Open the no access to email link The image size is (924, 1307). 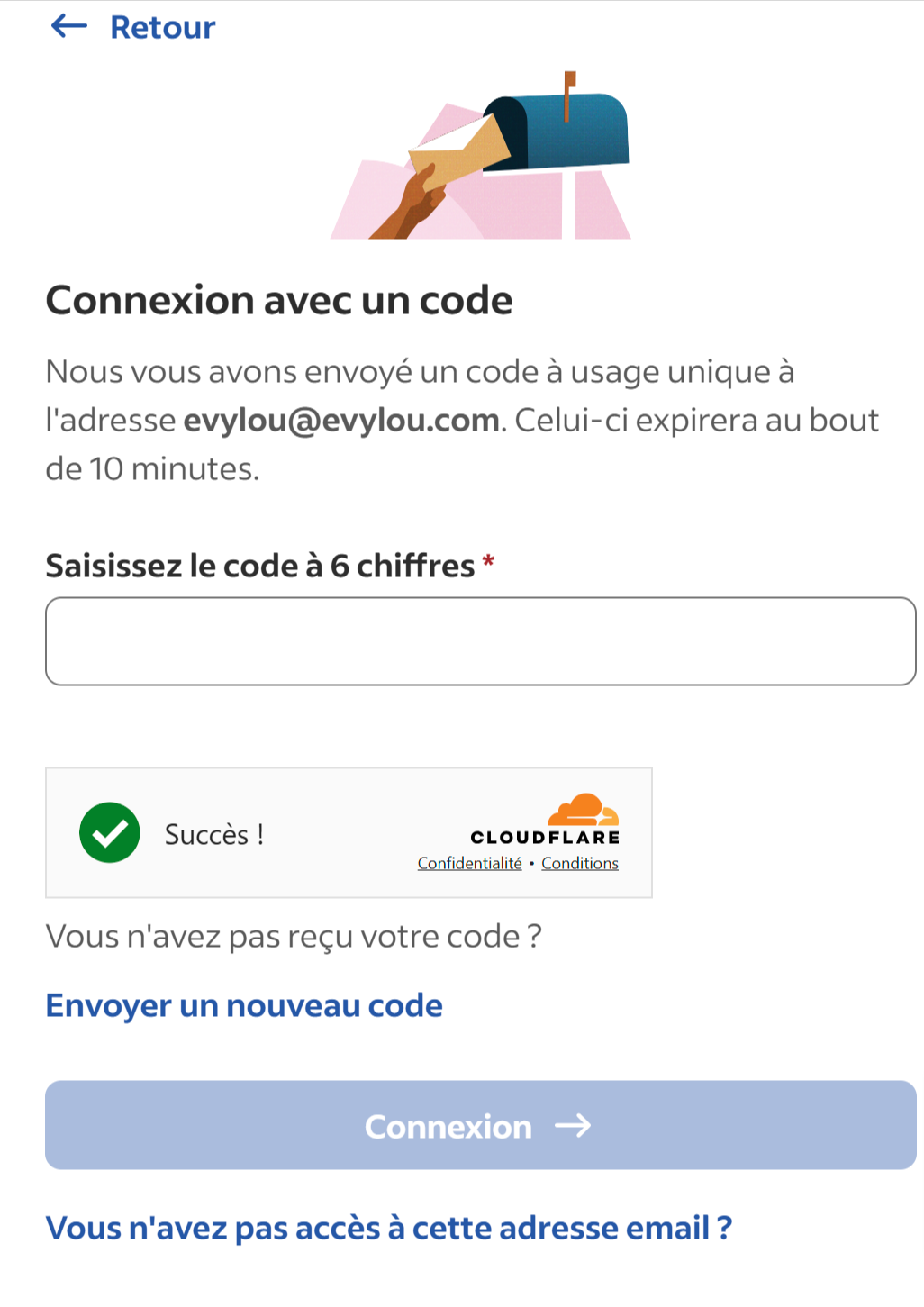tap(389, 1228)
